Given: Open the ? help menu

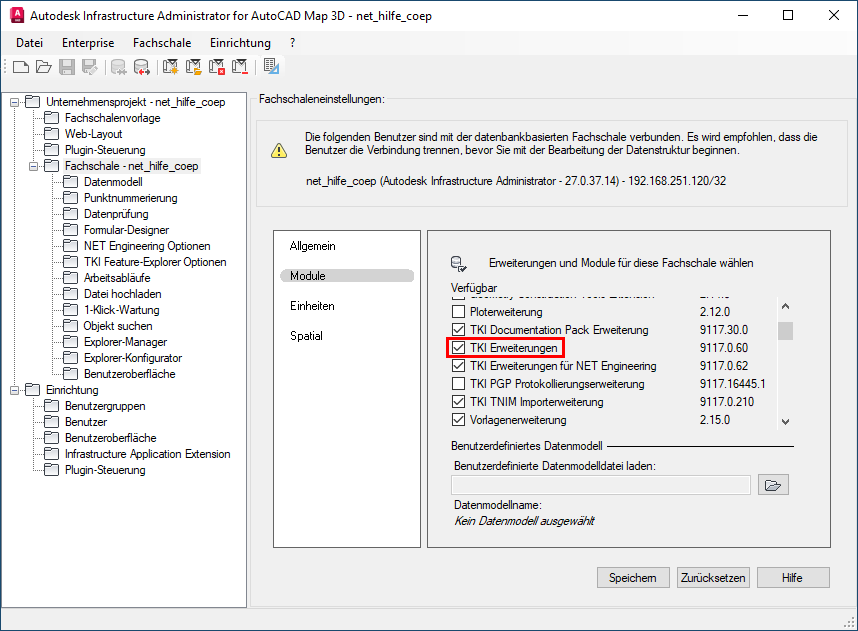Looking at the screenshot, I should [293, 43].
